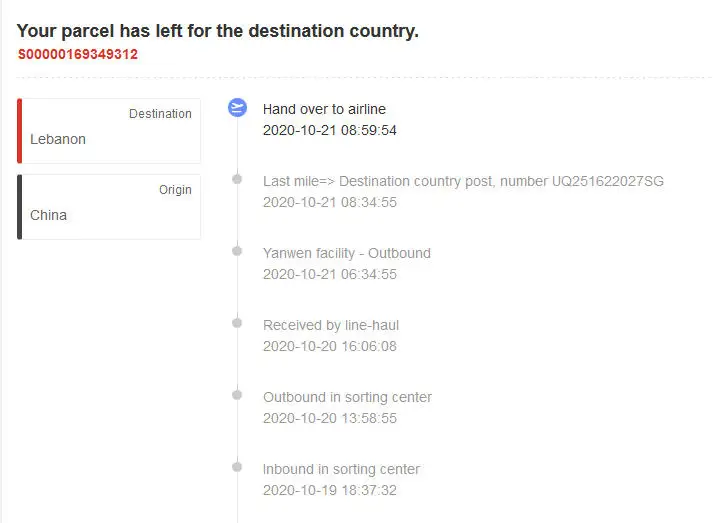
Task: Click the Inbound in sorting center dot
Action: pos(237,467)
